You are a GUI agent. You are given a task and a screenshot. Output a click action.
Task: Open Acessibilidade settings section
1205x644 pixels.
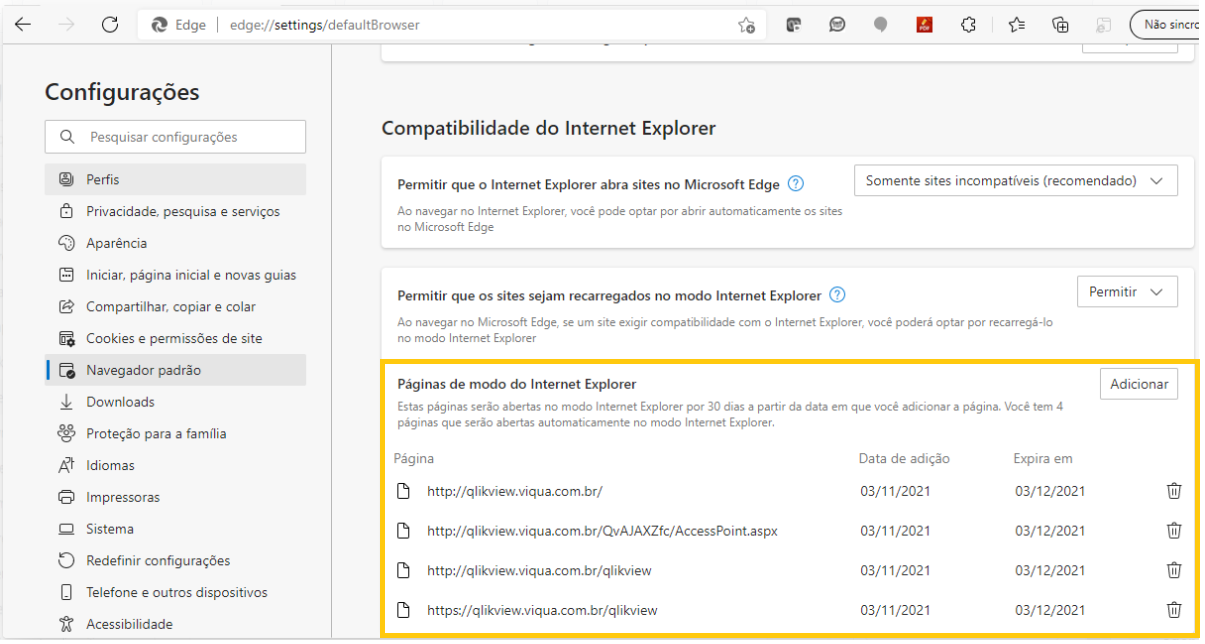point(175,624)
